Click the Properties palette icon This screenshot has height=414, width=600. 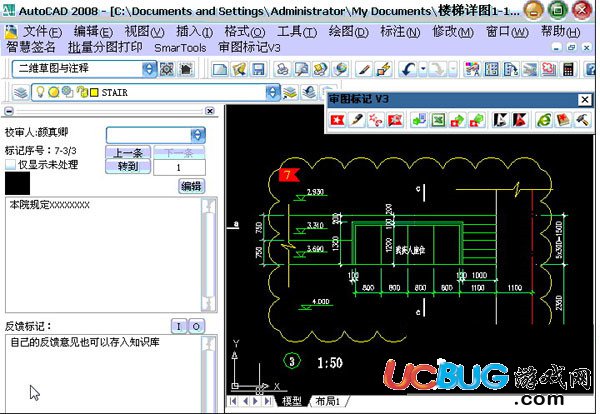(x=471, y=69)
